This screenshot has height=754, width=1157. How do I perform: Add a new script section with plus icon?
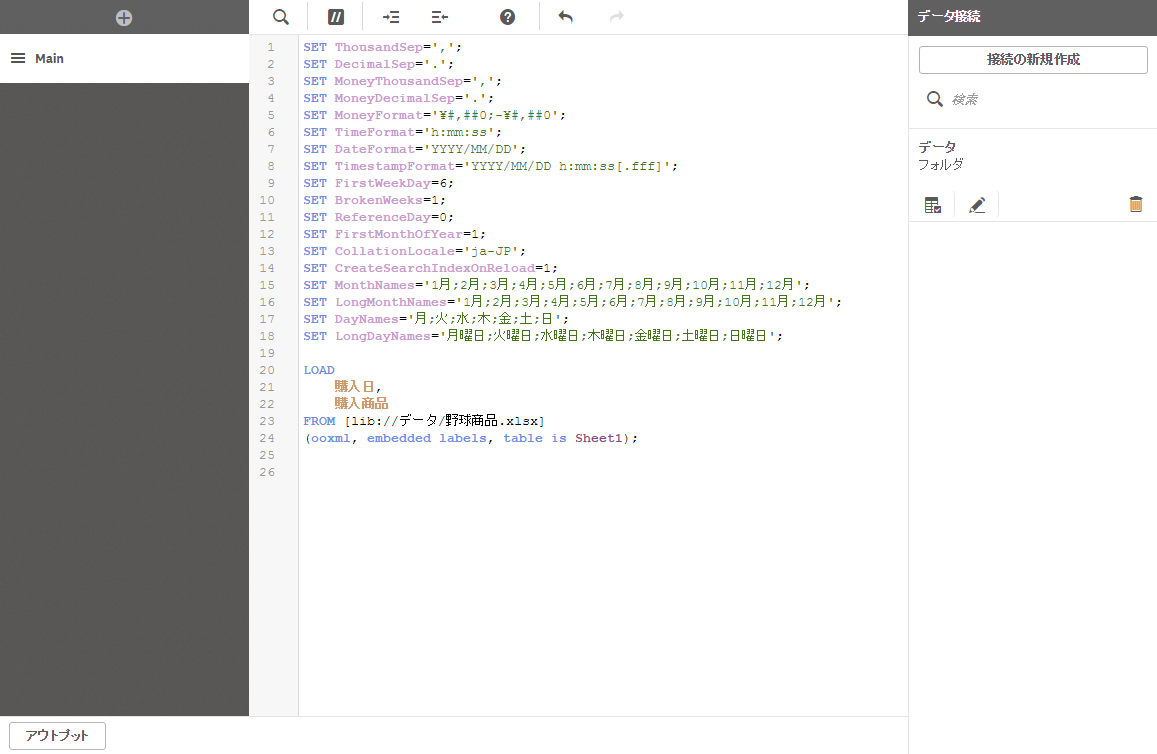pyautogui.click(x=124, y=18)
